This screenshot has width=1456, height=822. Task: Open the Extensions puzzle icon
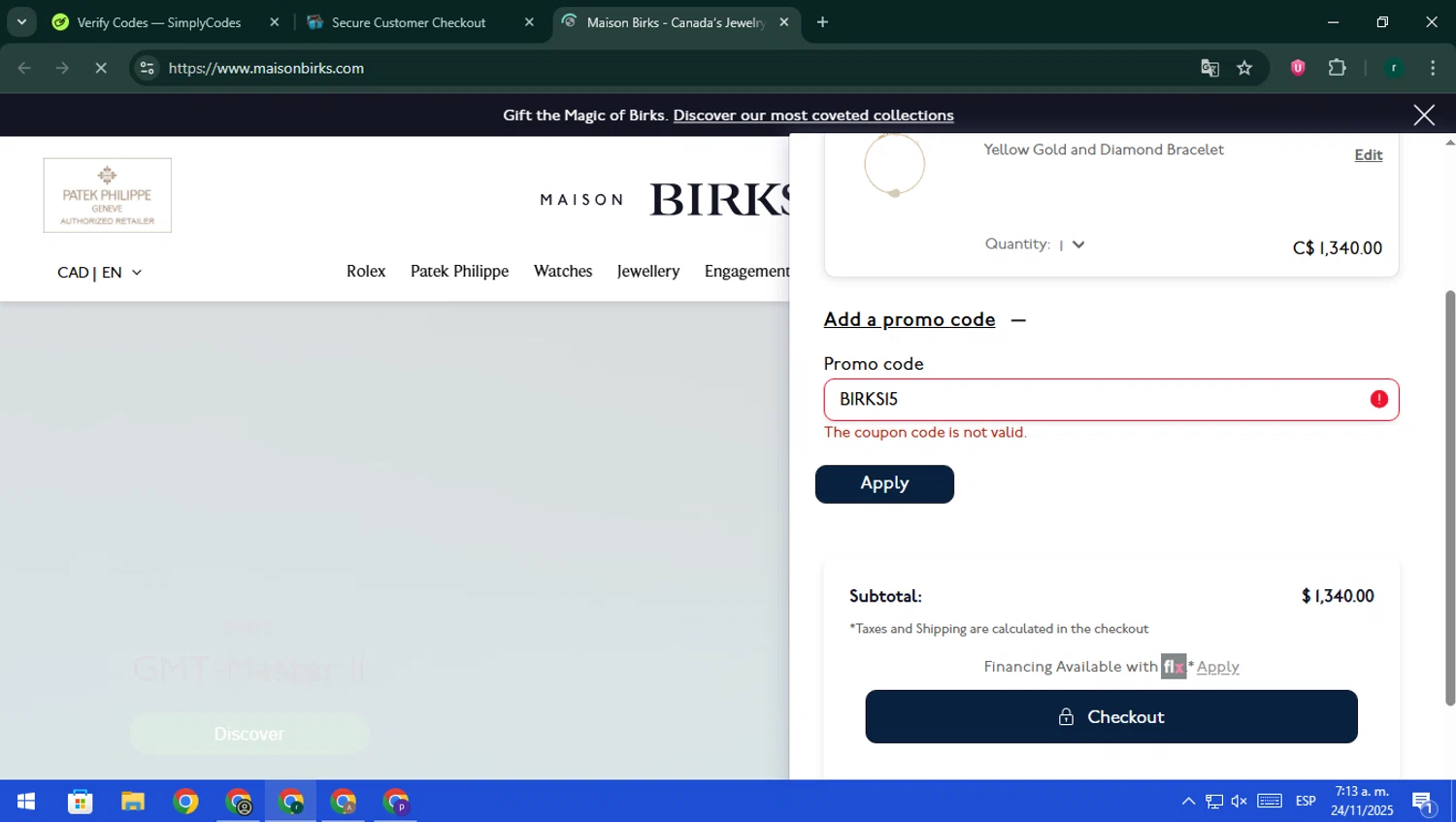(x=1338, y=68)
